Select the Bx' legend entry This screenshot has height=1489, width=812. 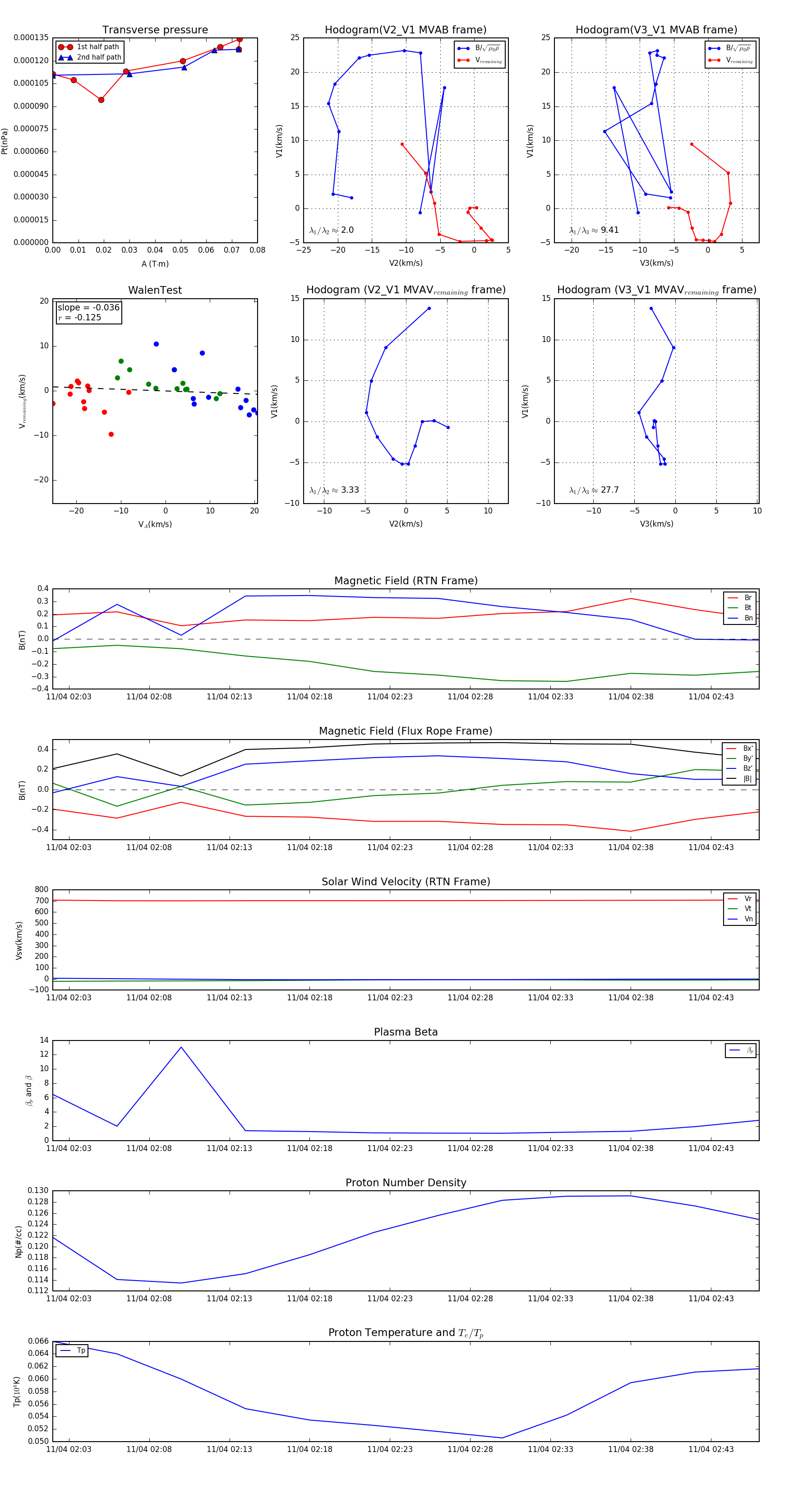click(x=739, y=748)
